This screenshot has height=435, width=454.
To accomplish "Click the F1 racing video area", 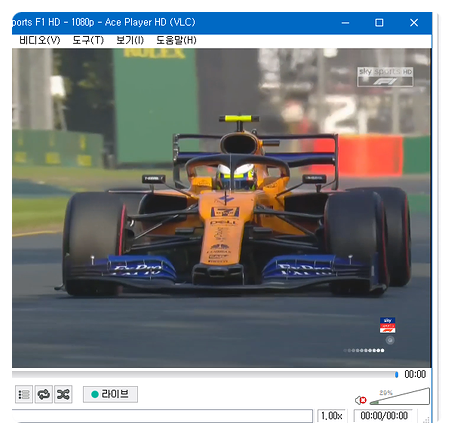I will click(222, 208).
